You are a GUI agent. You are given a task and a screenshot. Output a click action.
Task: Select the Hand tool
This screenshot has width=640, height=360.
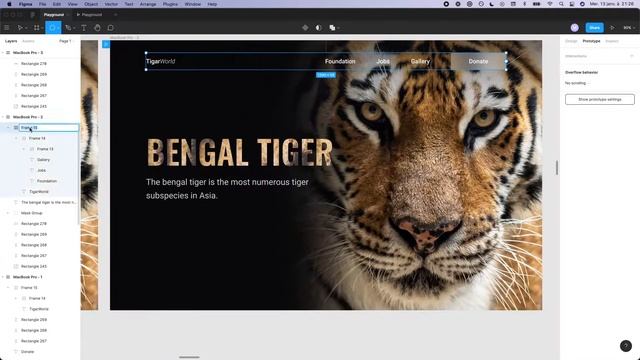[x=97, y=28]
